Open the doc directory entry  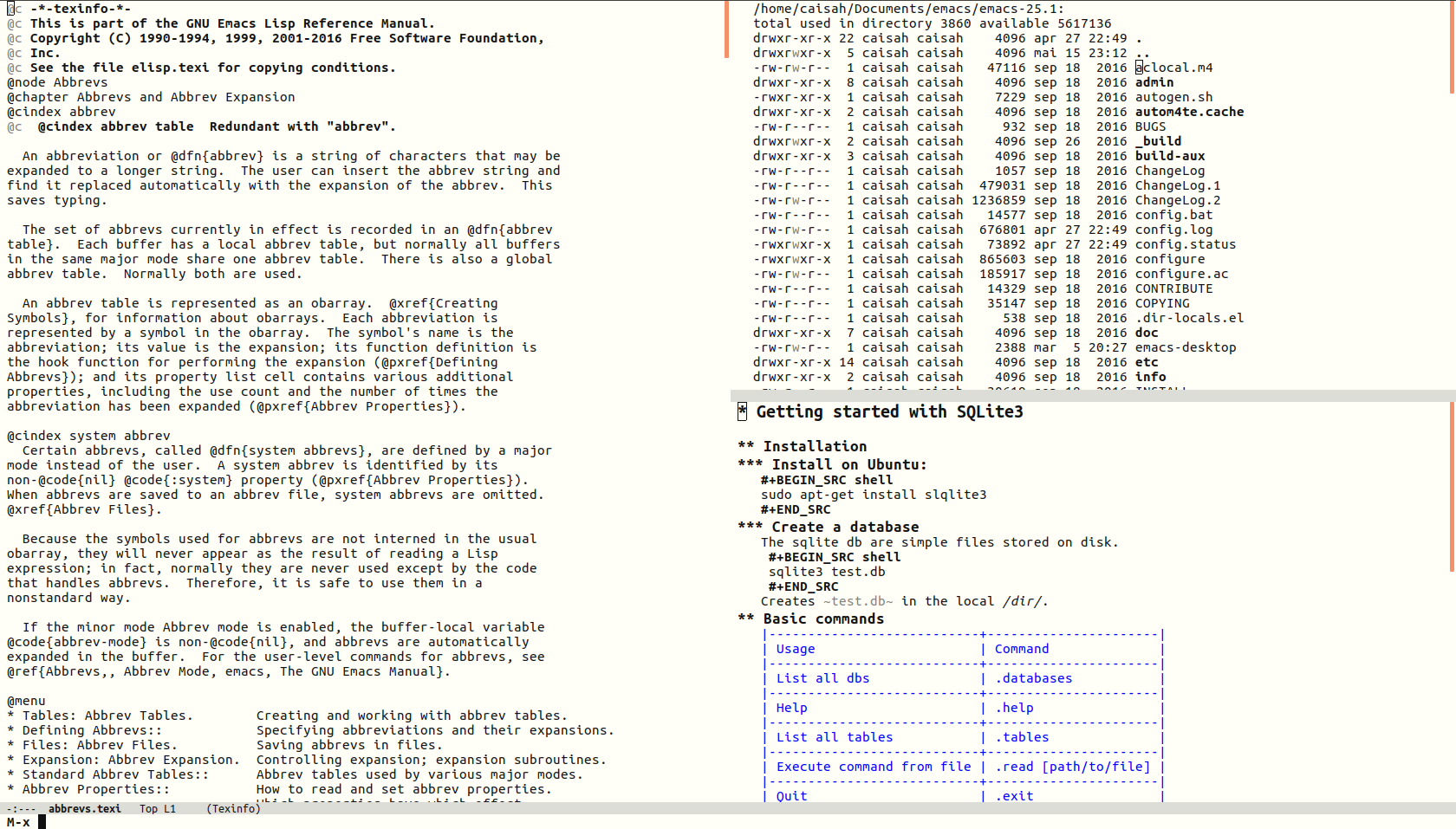1147,333
